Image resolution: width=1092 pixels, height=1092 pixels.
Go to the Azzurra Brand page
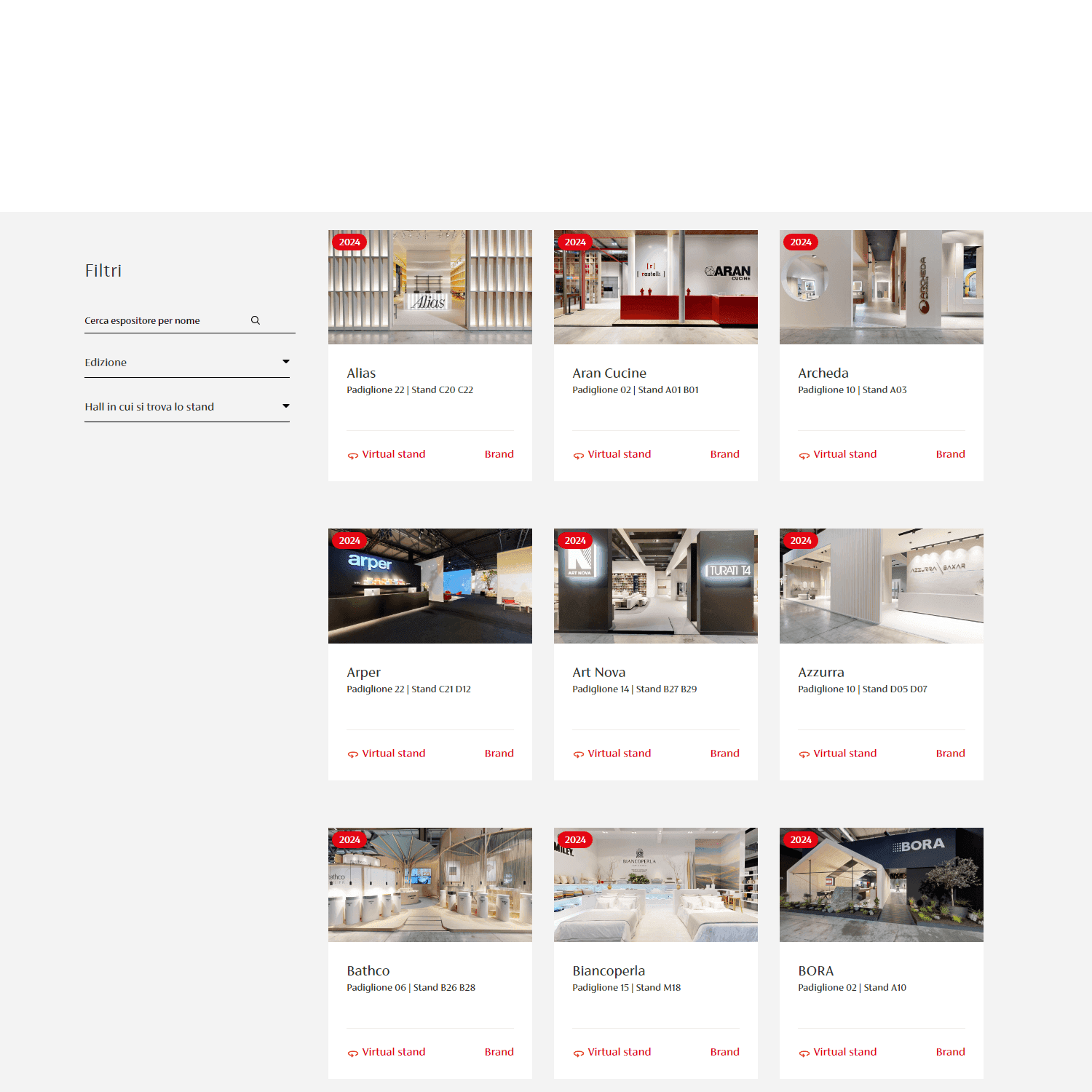point(951,753)
